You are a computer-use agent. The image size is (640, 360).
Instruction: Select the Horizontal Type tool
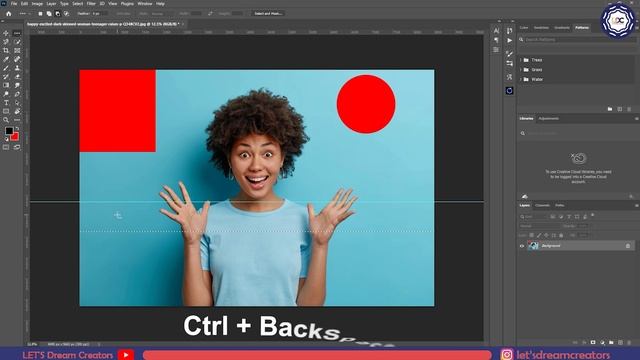pos(6,103)
